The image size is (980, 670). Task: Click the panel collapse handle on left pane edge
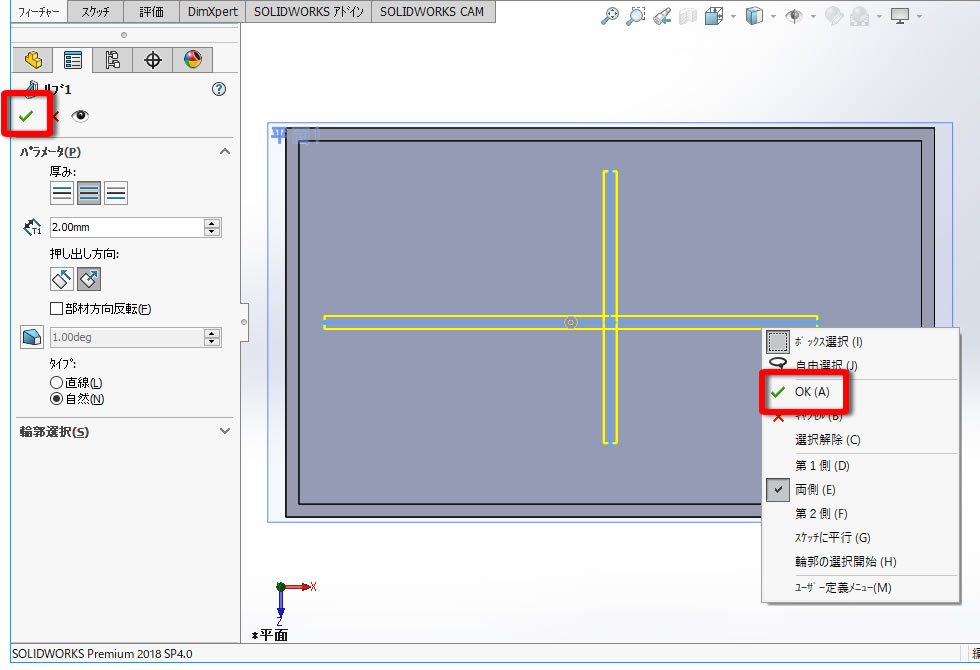coord(244,322)
